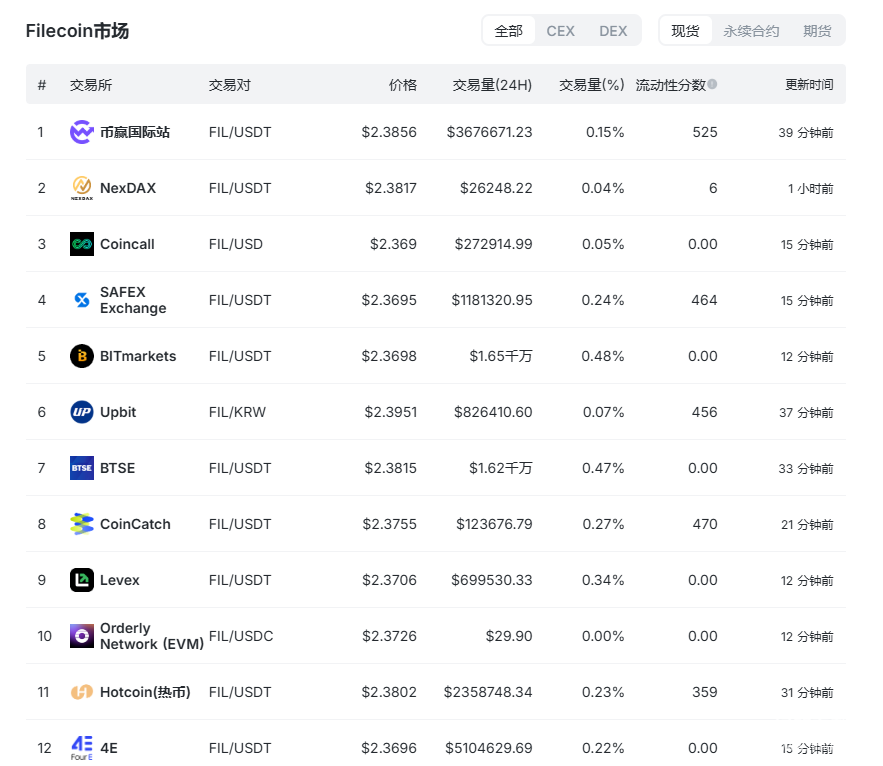Sort by the 交易所 column header
This screenshot has height=766, width=883.
tap(91, 84)
